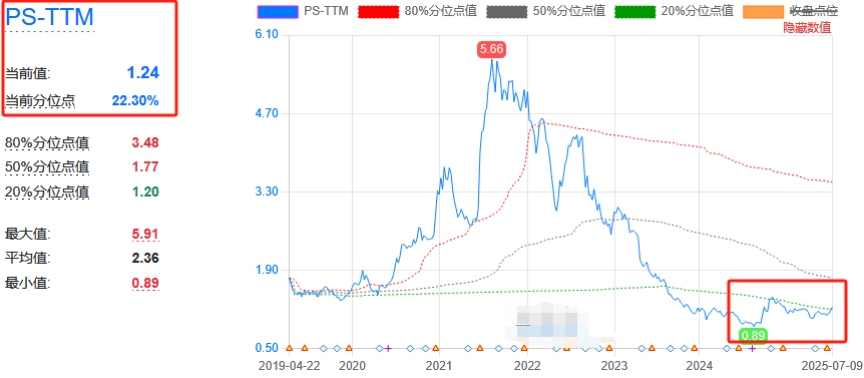
Task: Click the 最小值 label
Action: pos(27,284)
